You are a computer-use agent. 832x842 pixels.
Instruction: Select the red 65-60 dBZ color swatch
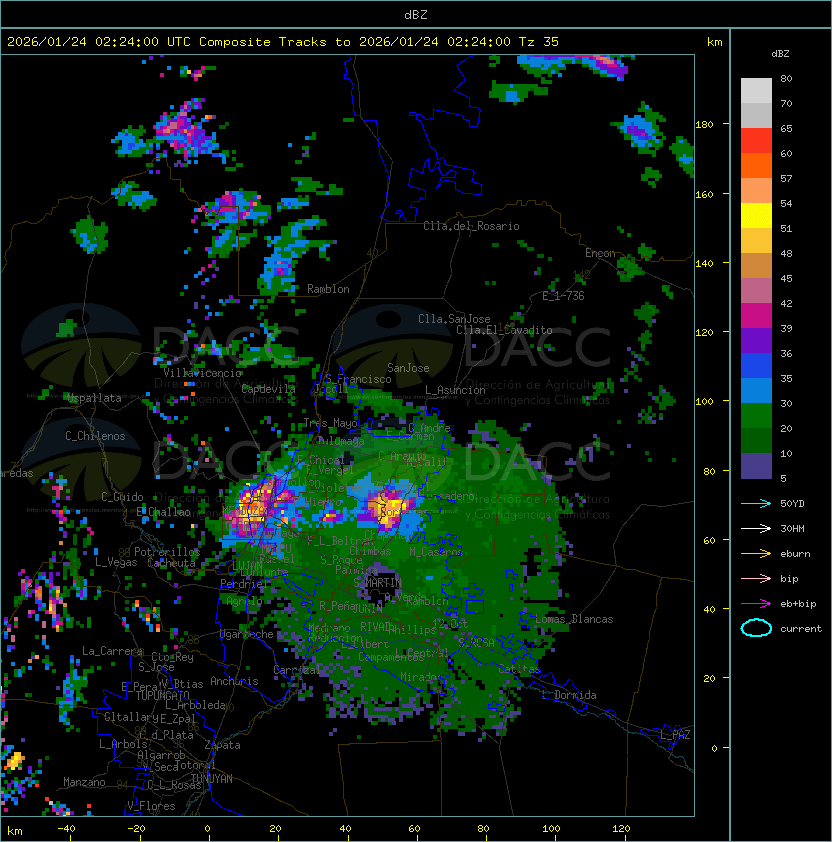[756, 141]
